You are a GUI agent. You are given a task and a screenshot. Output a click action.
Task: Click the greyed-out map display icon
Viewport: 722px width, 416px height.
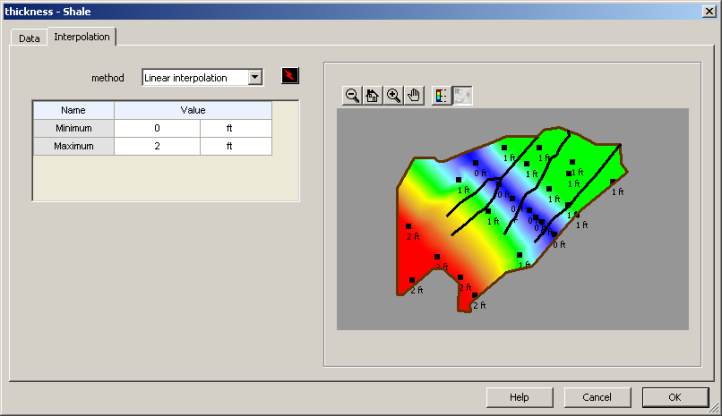(x=462, y=95)
